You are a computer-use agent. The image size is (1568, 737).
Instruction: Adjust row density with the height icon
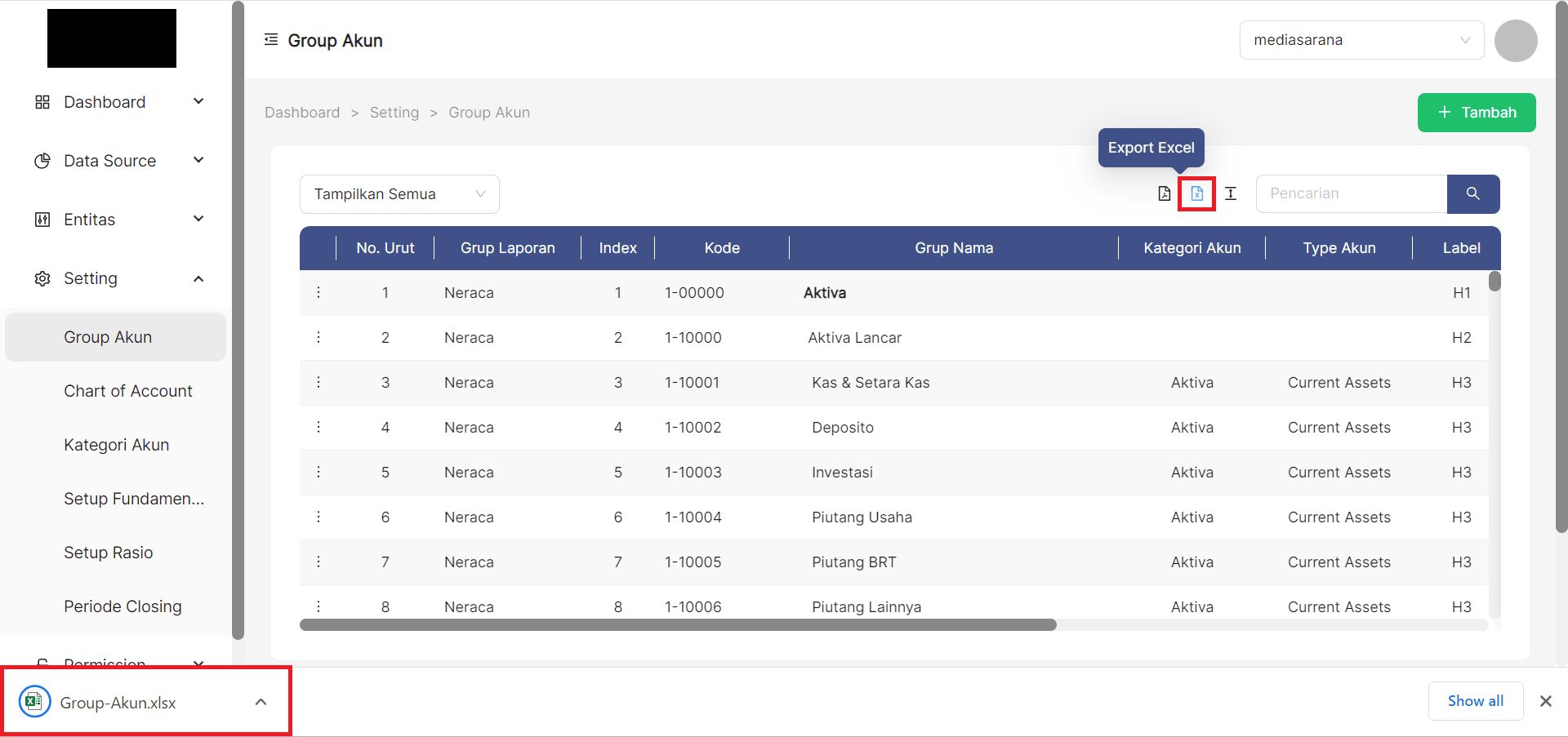1230,193
